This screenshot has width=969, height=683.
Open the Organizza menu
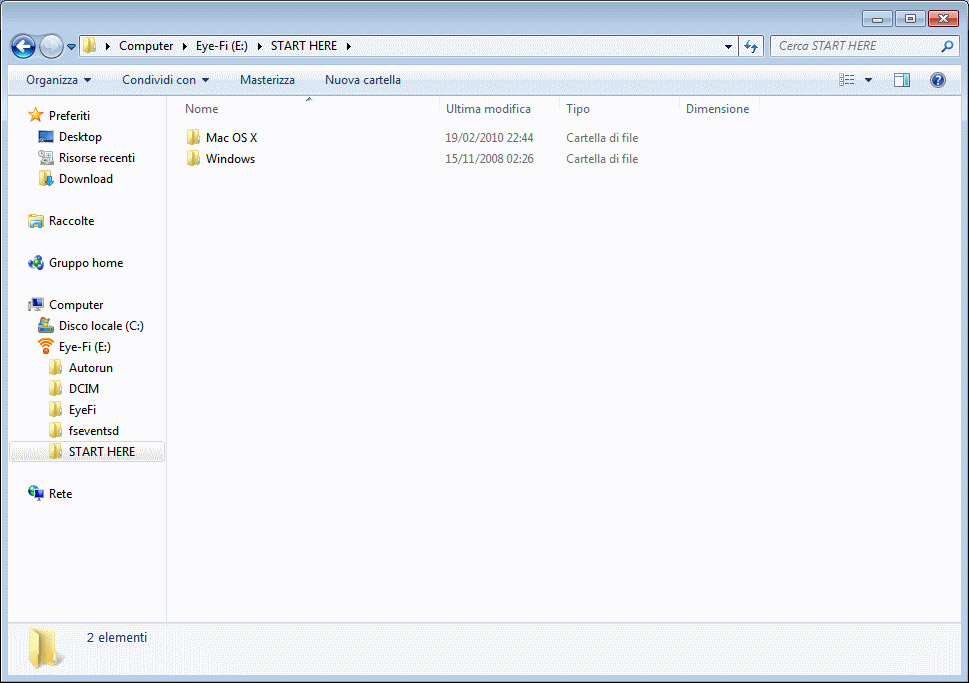[x=58, y=80]
